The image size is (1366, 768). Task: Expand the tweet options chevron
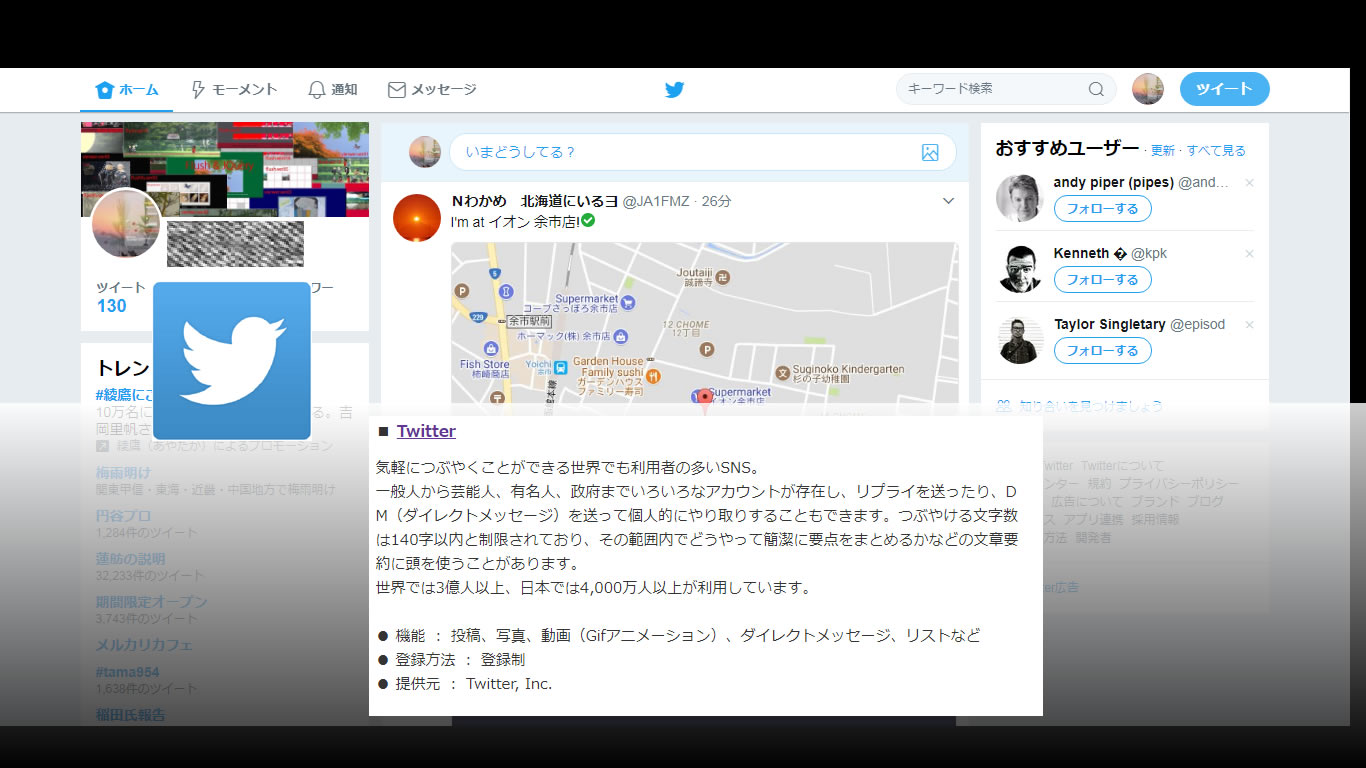pos(948,201)
